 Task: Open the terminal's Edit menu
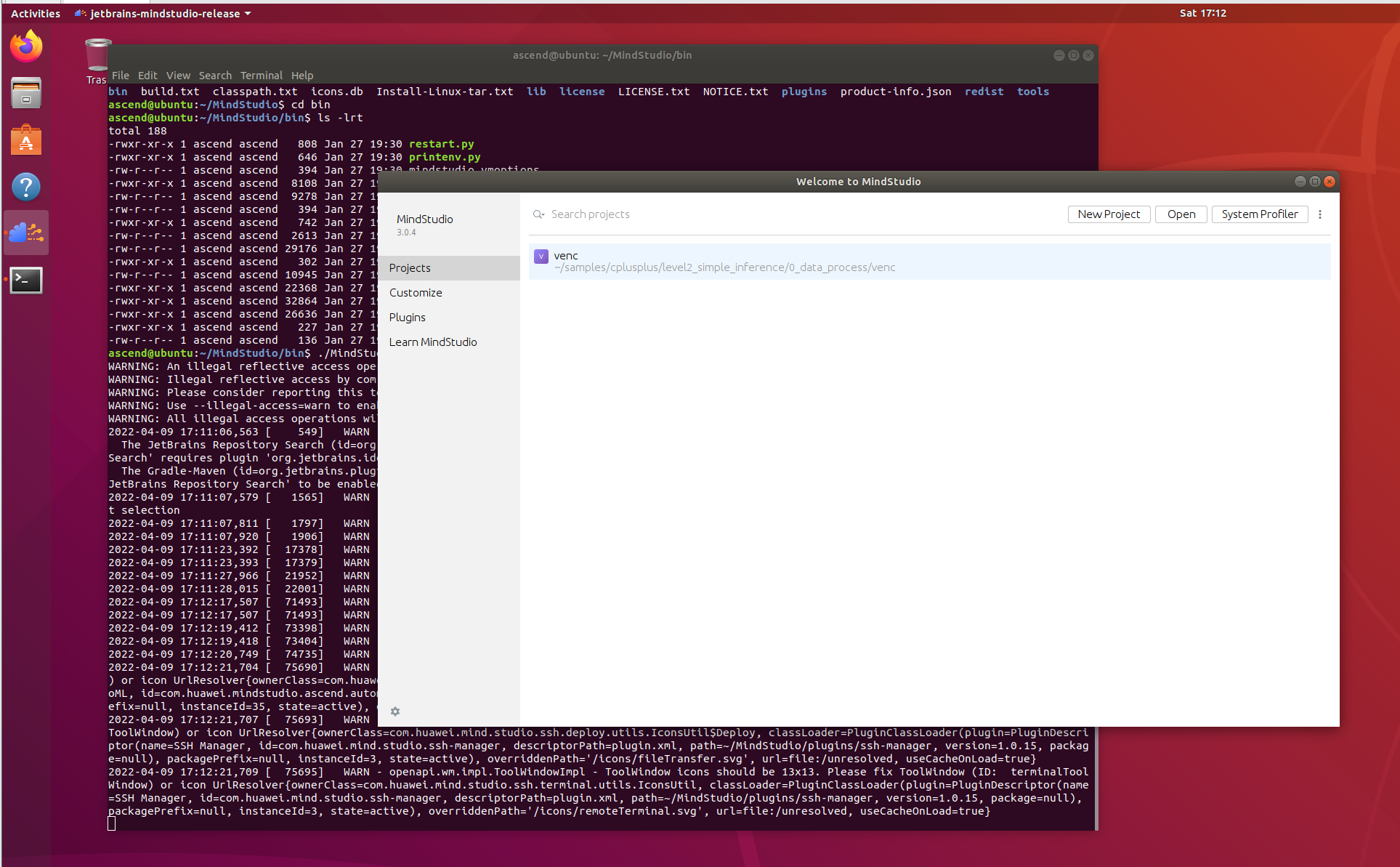coord(147,76)
